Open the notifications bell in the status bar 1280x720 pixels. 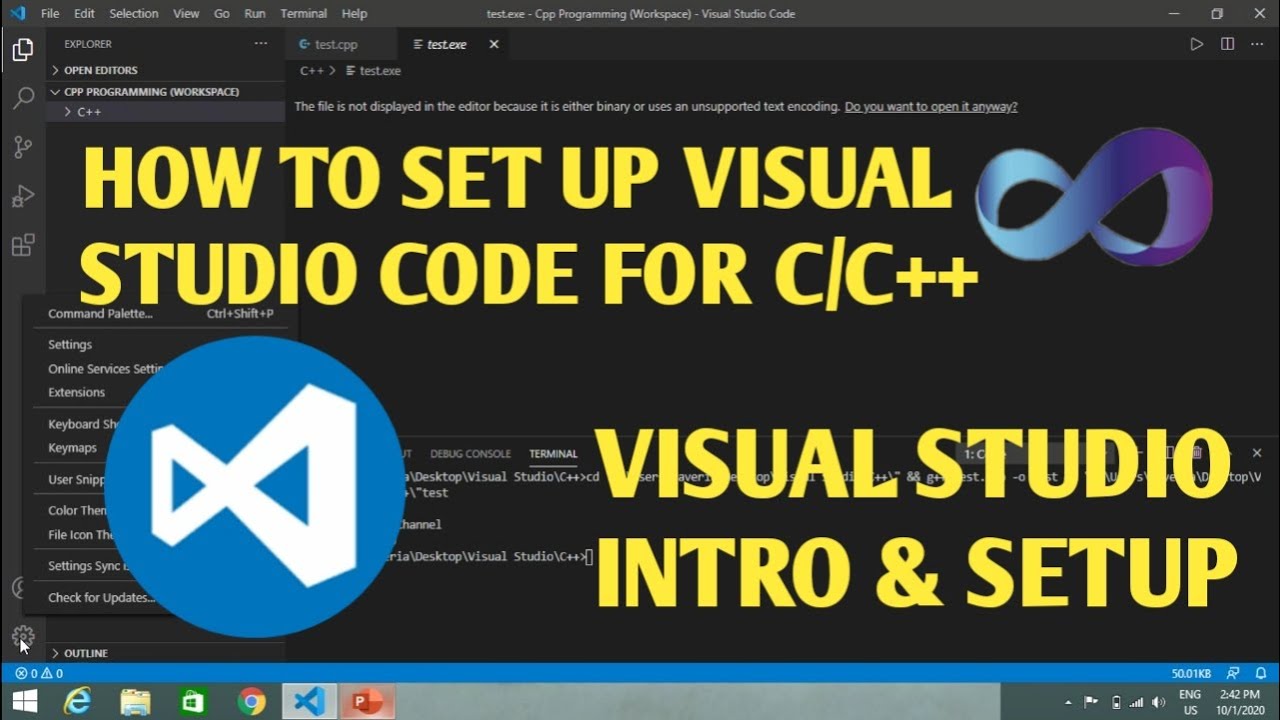tap(1261, 673)
